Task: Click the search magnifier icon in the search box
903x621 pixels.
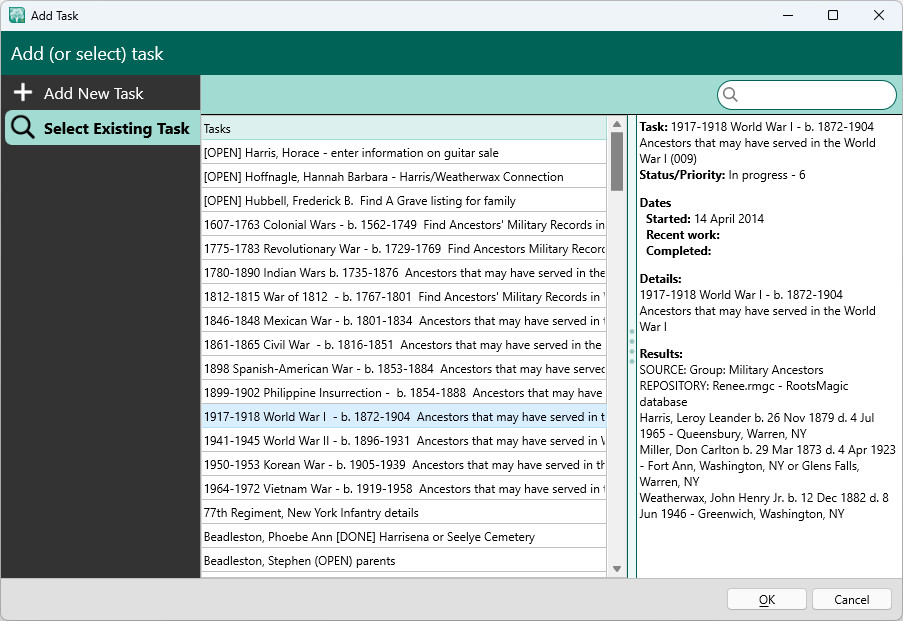Action: (x=730, y=94)
